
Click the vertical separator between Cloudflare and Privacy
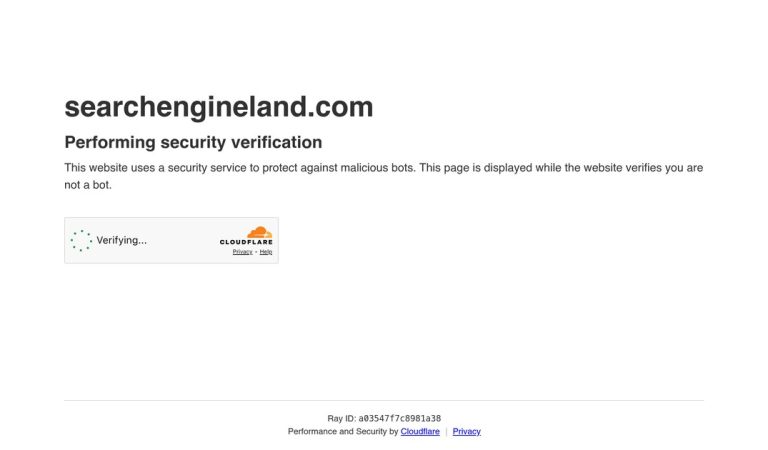(446, 431)
